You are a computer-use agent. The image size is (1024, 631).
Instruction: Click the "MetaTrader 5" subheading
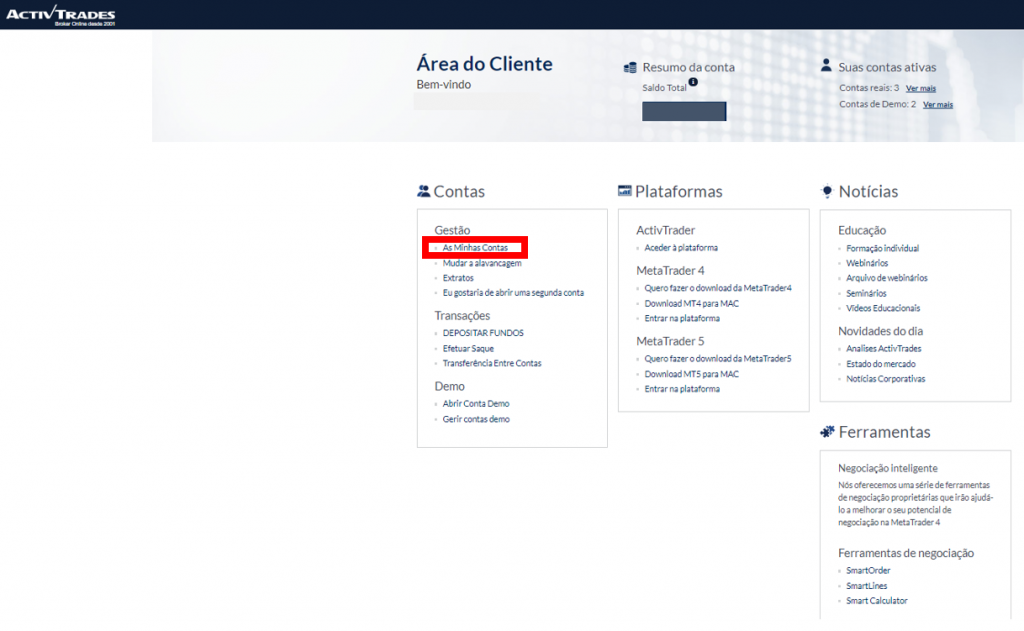(x=670, y=341)
